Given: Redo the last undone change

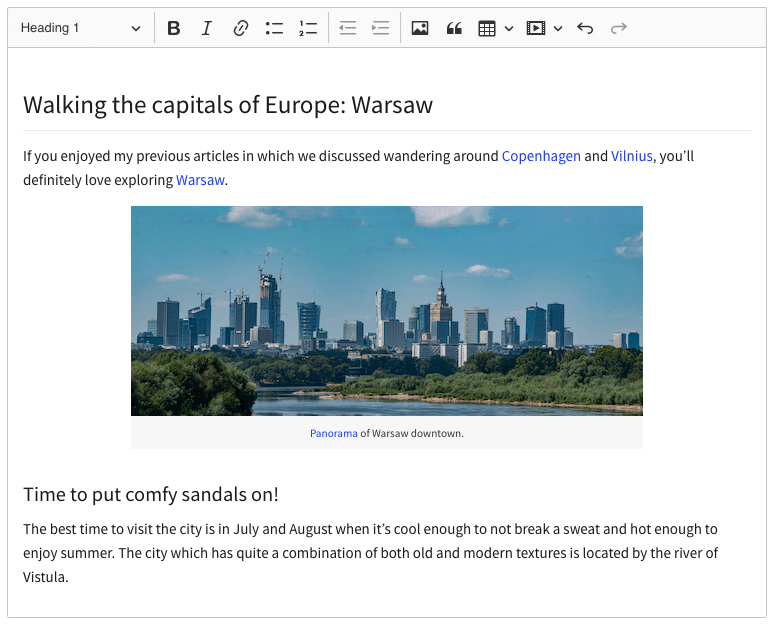Looking at the screenshot, I should (x=619, y=28).
